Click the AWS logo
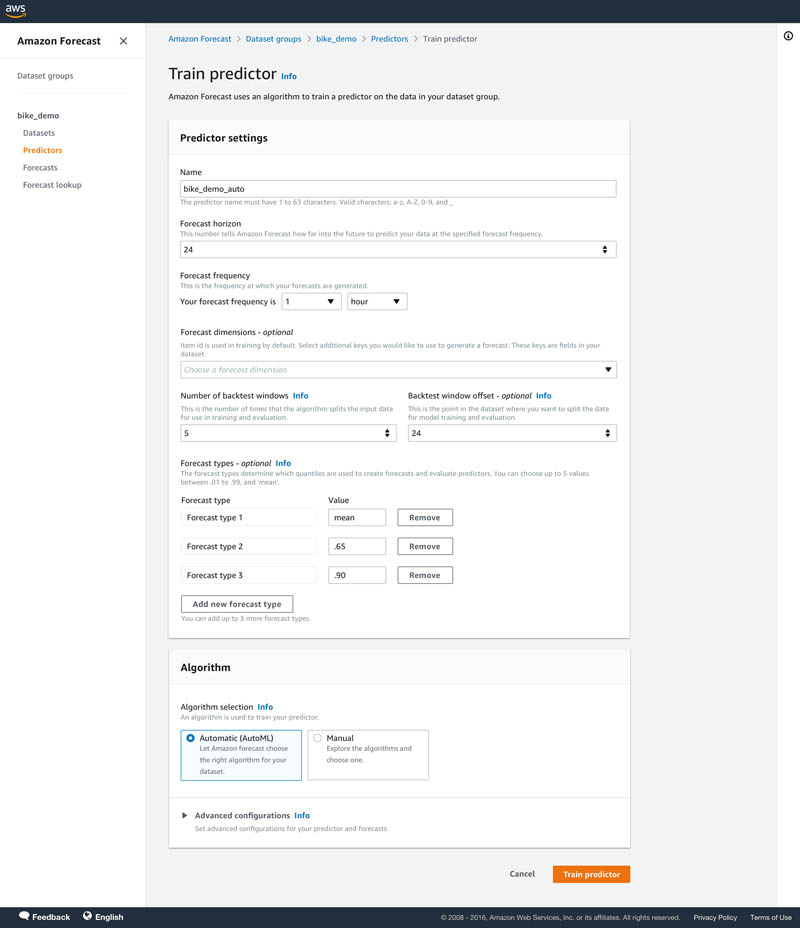 pyautogui.click(x=15, y=11)
